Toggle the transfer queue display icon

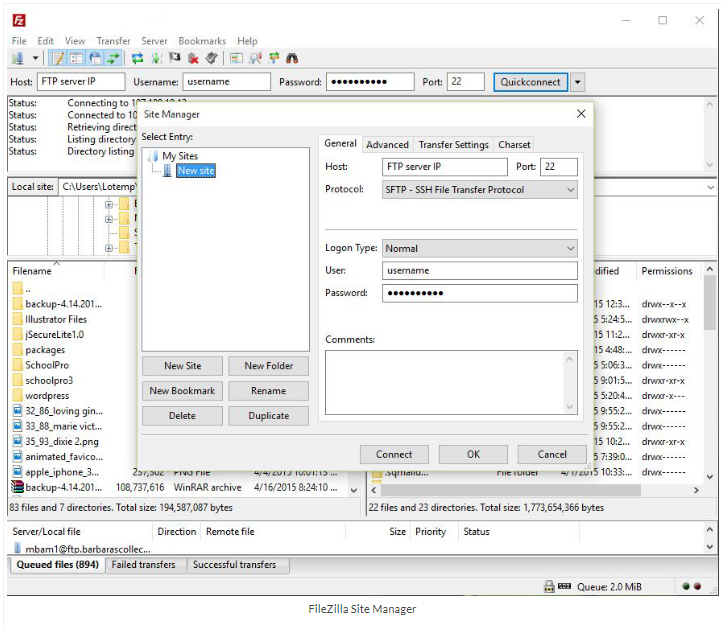coord(113,58)
